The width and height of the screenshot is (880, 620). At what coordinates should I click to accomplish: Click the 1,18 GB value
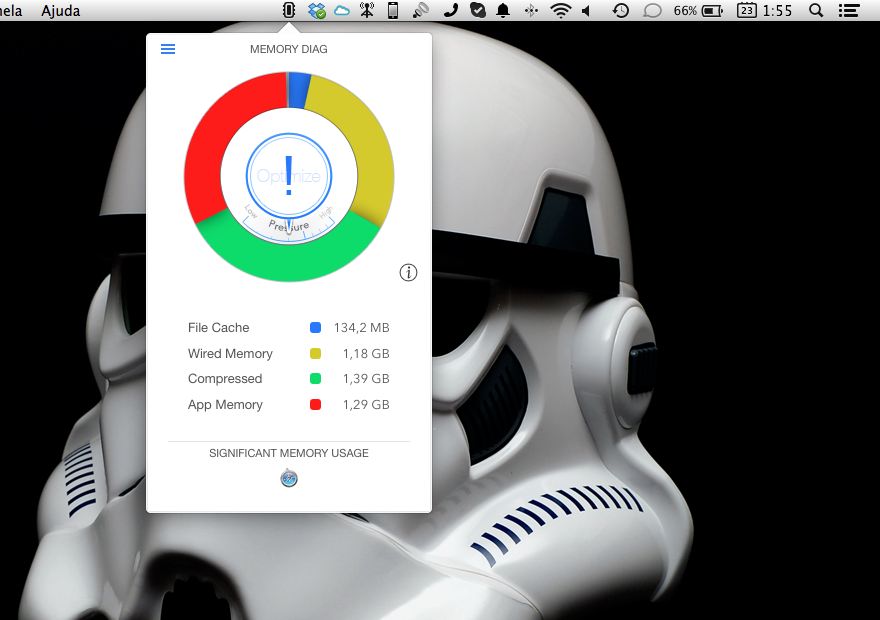(x=366, y=353)
